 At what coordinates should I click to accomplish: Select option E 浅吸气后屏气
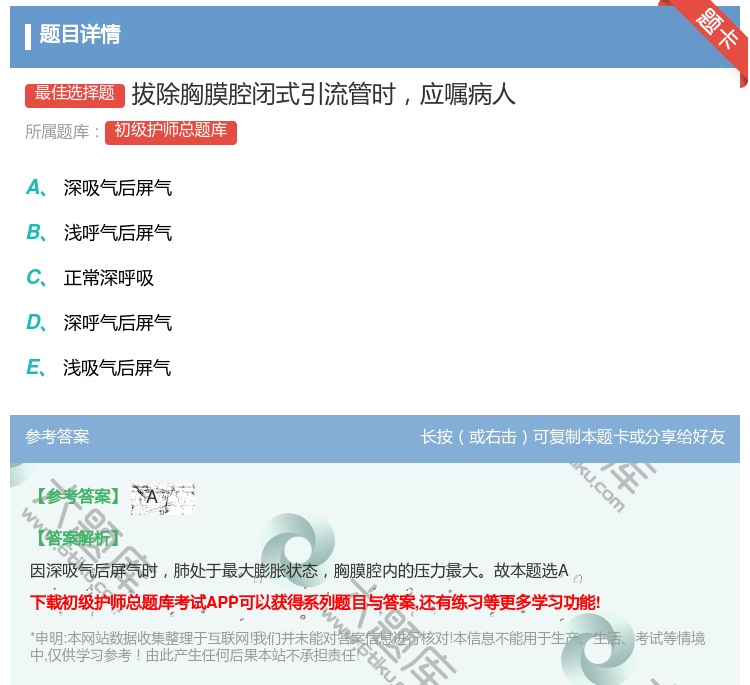coord(99,367)
